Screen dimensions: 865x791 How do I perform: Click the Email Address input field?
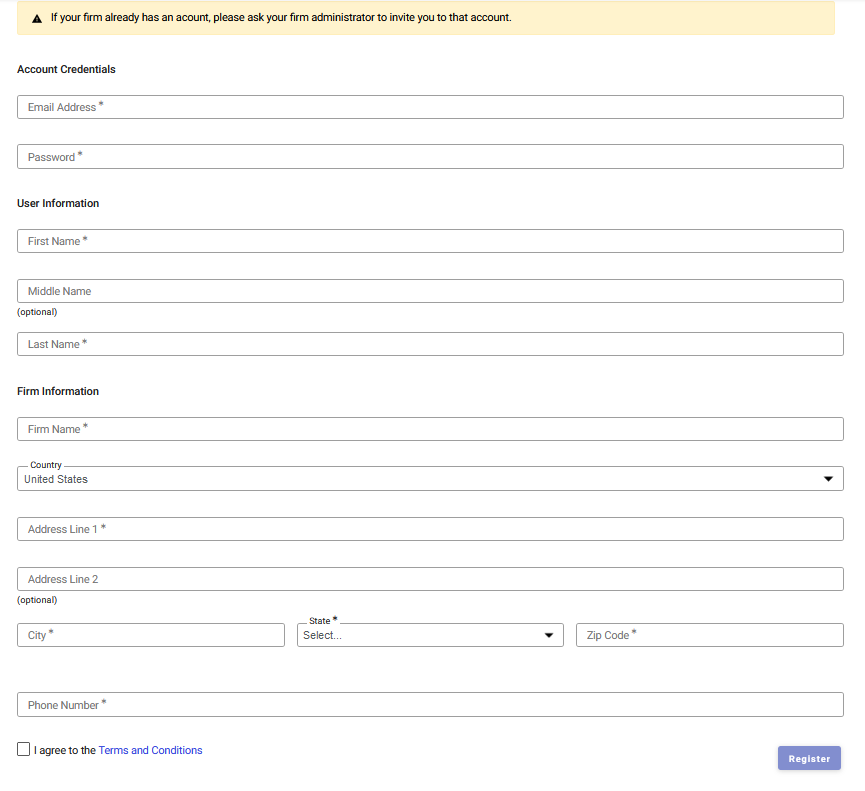430,107
